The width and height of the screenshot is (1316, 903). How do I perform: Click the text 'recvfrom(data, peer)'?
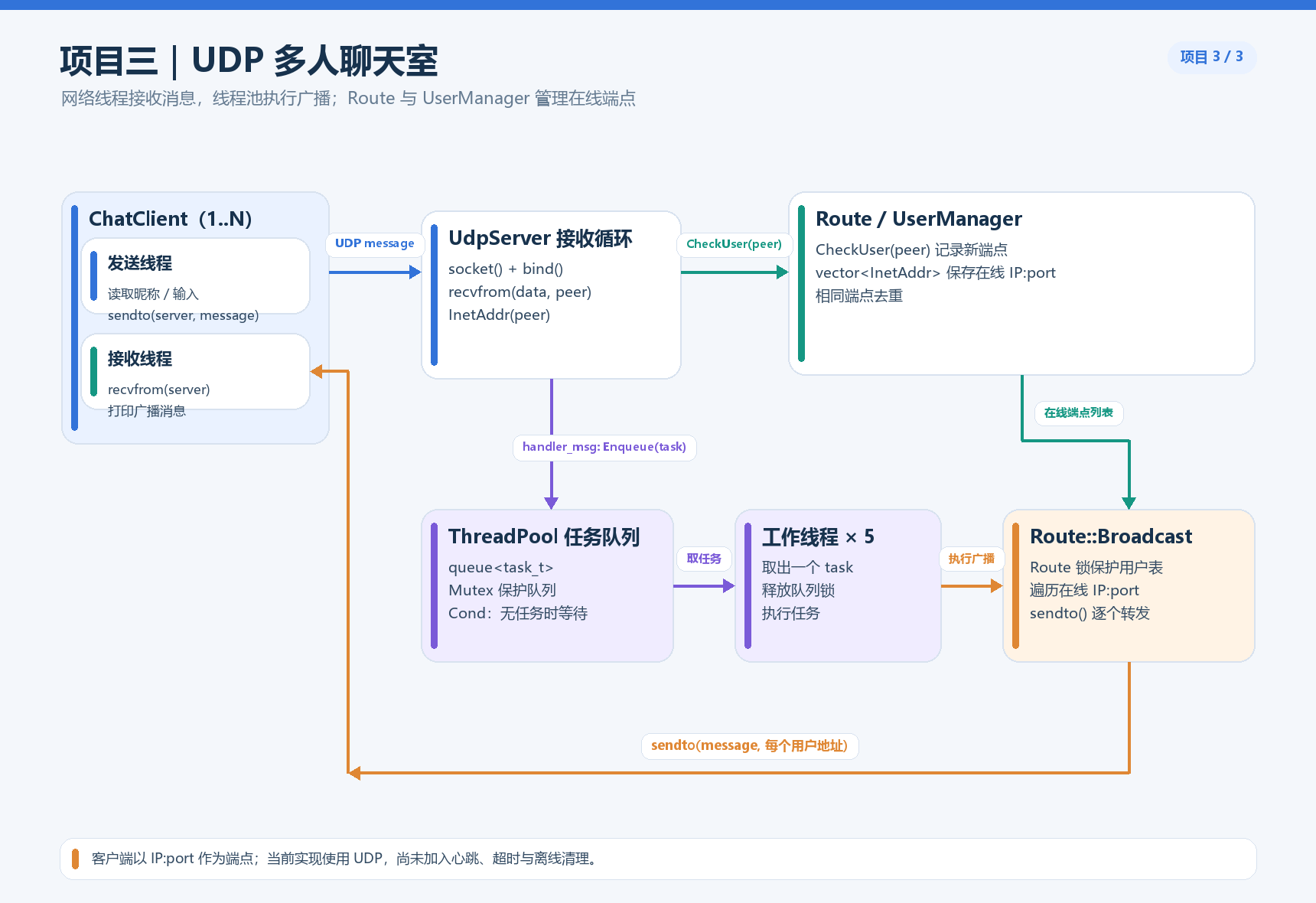[x=520, y=292]
